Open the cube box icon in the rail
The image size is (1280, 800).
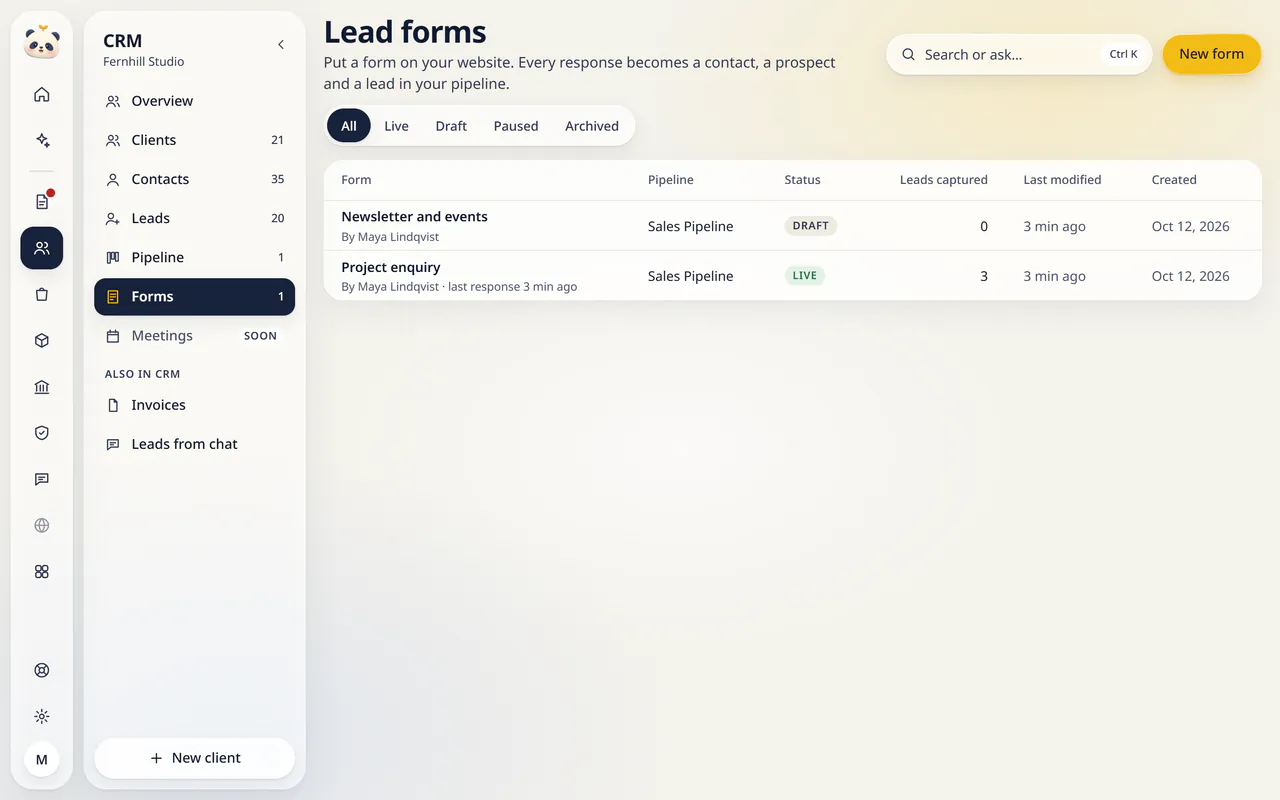point(42,341)
